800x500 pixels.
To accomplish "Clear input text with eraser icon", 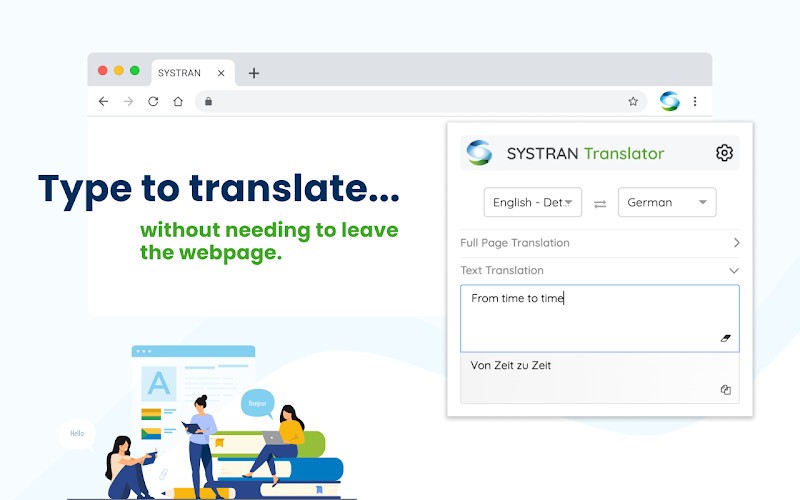I will (726, 338).
